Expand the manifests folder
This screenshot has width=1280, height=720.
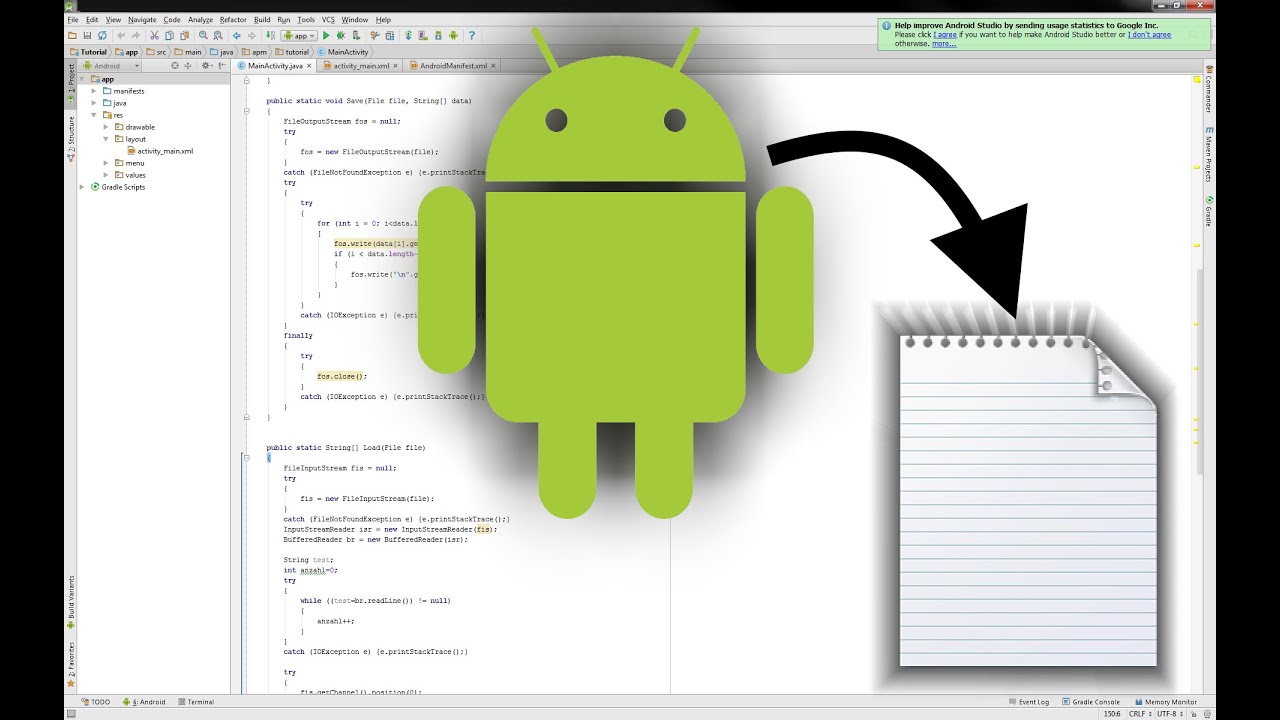(x=94, y=91)
